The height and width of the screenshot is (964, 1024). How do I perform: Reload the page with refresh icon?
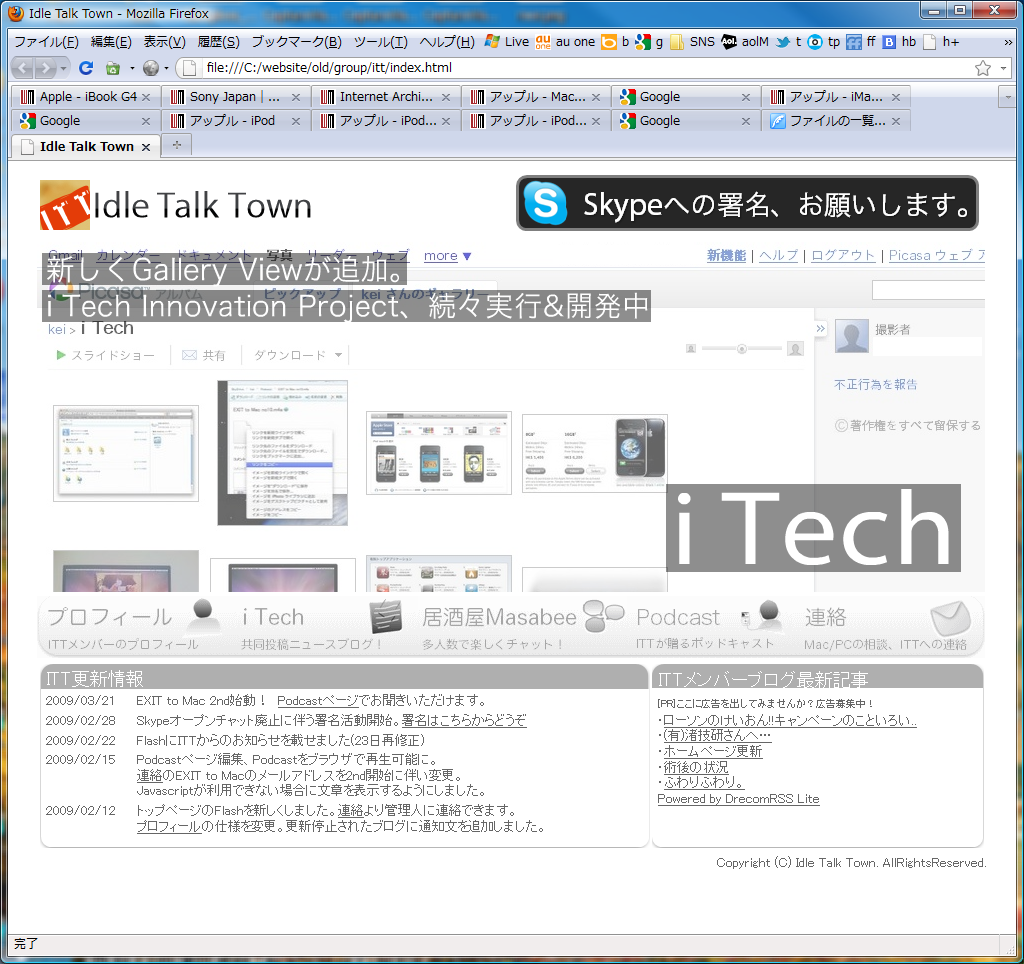tap(86, 68)
